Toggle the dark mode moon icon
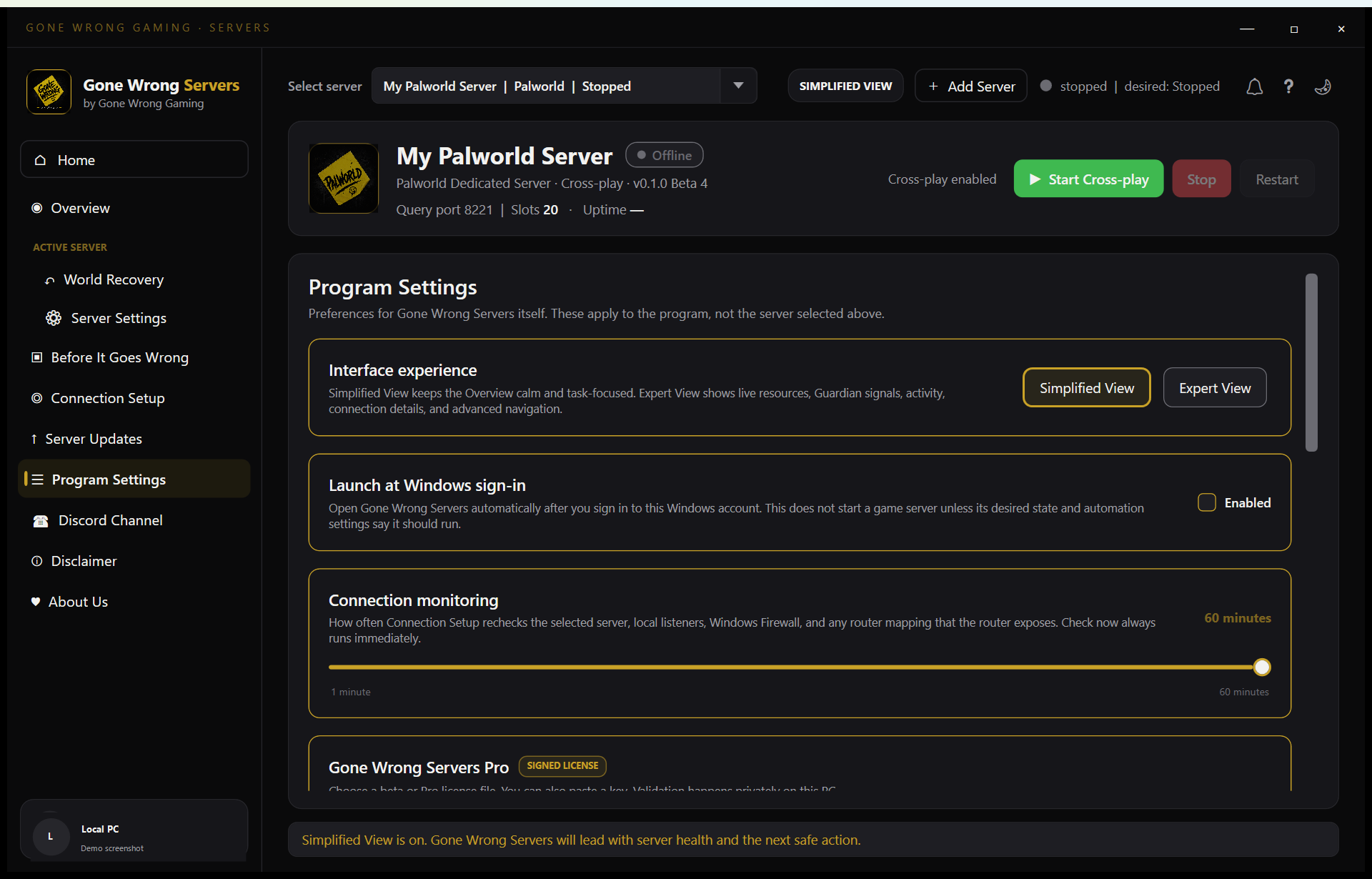 tap(1323, 86)
